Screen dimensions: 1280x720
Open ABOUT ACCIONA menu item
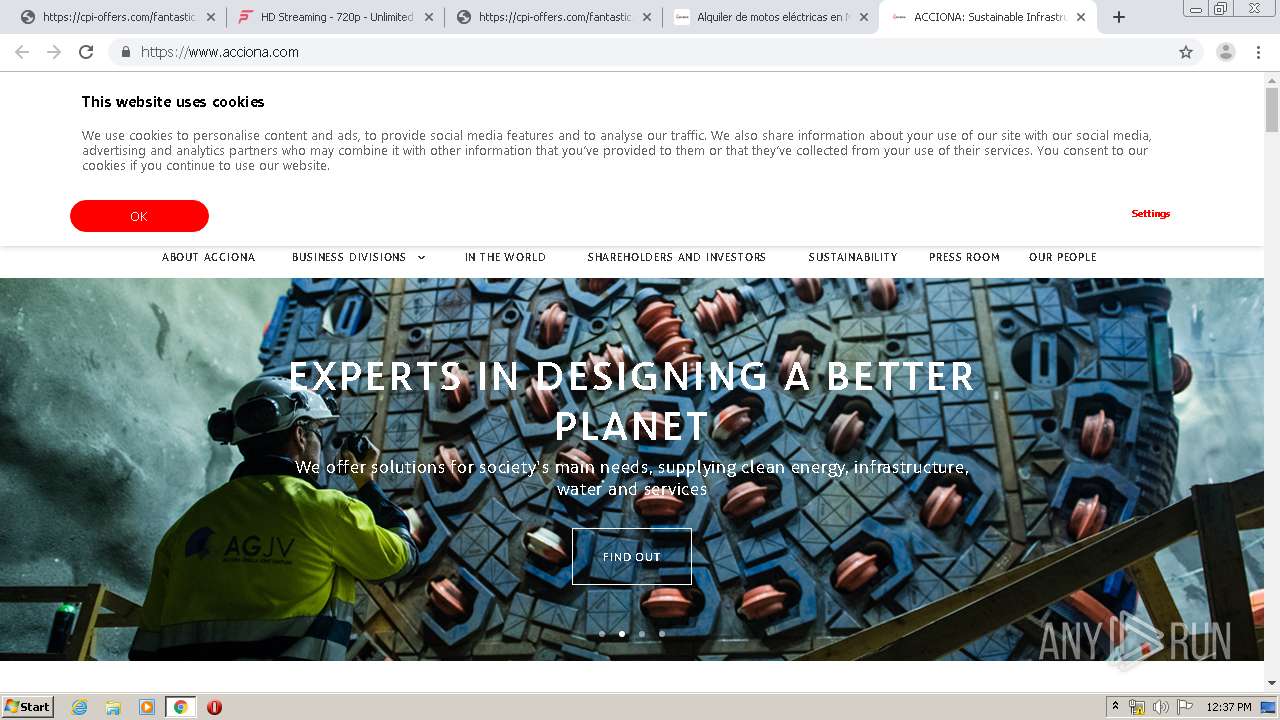point(209,257)
